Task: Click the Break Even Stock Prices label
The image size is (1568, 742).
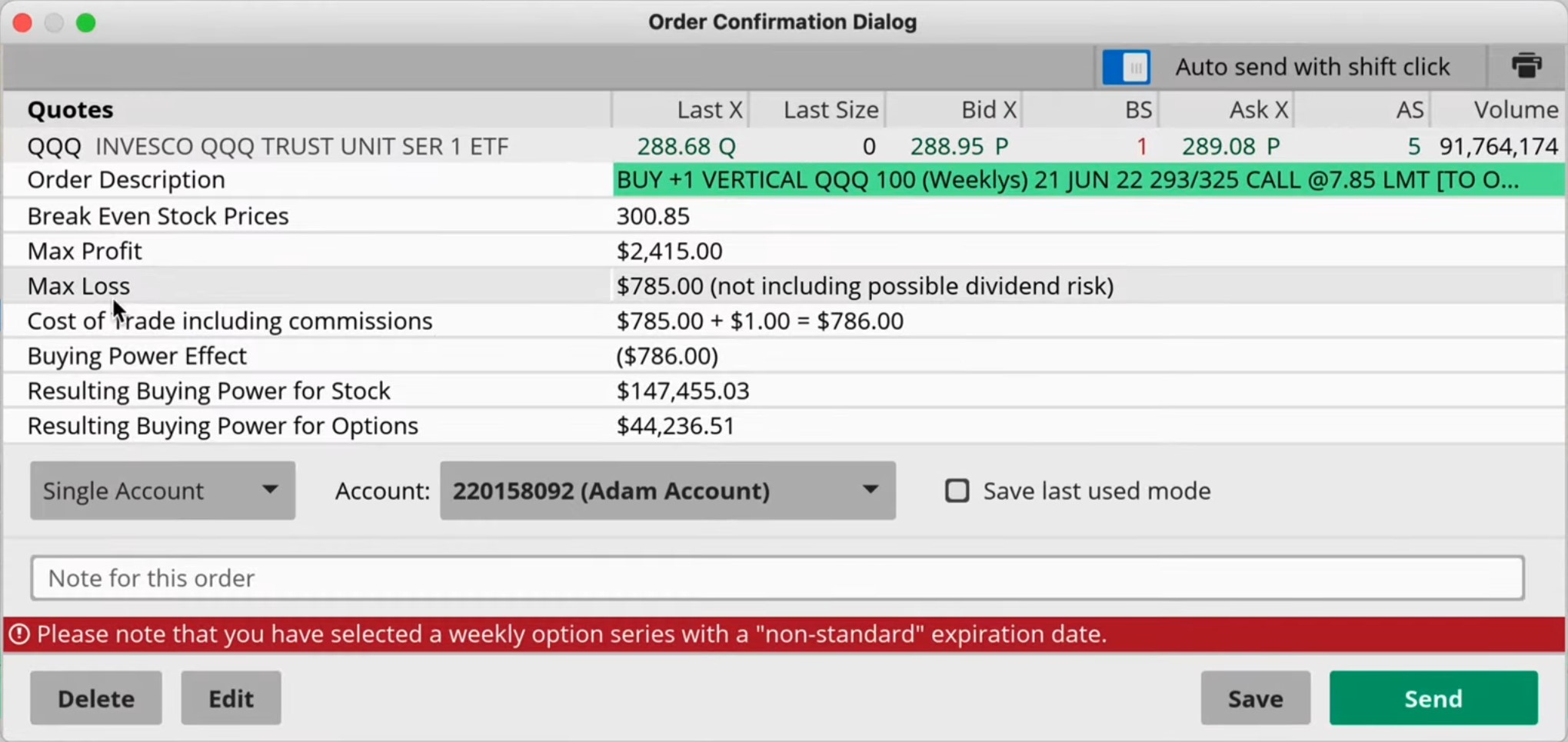Action: [158, 216]
